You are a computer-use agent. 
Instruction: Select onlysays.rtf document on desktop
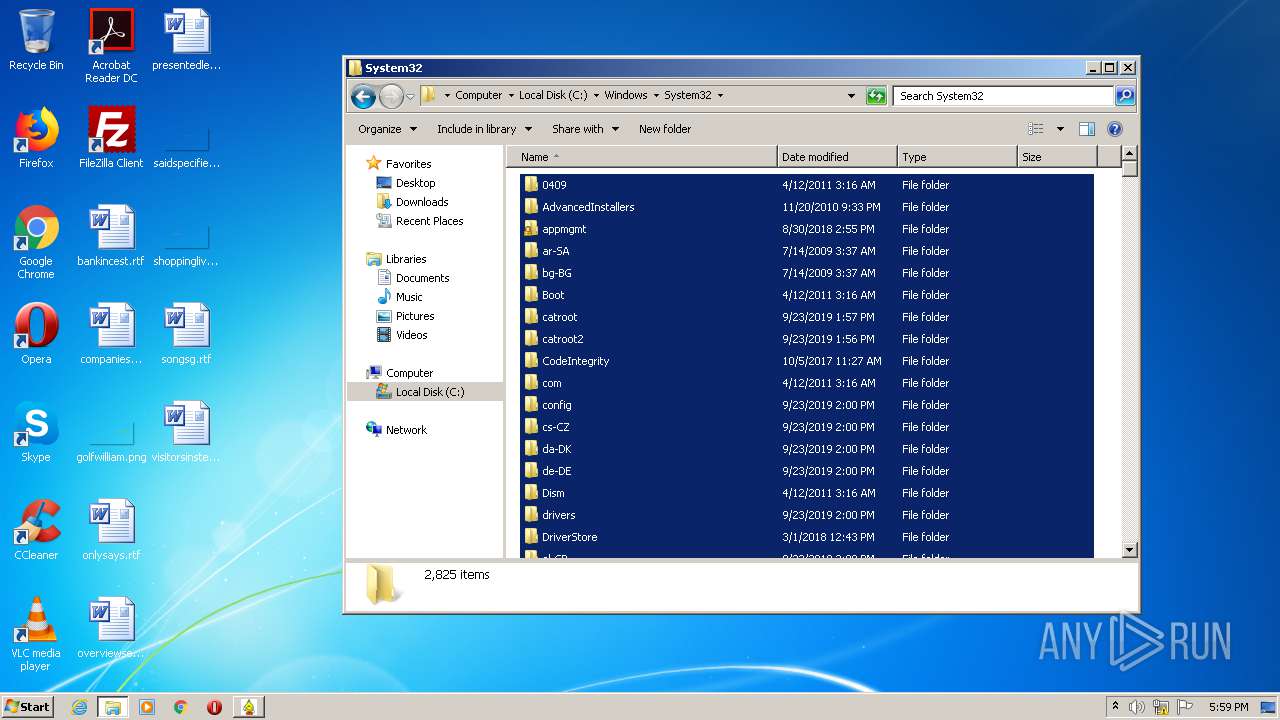click(111, 530)
